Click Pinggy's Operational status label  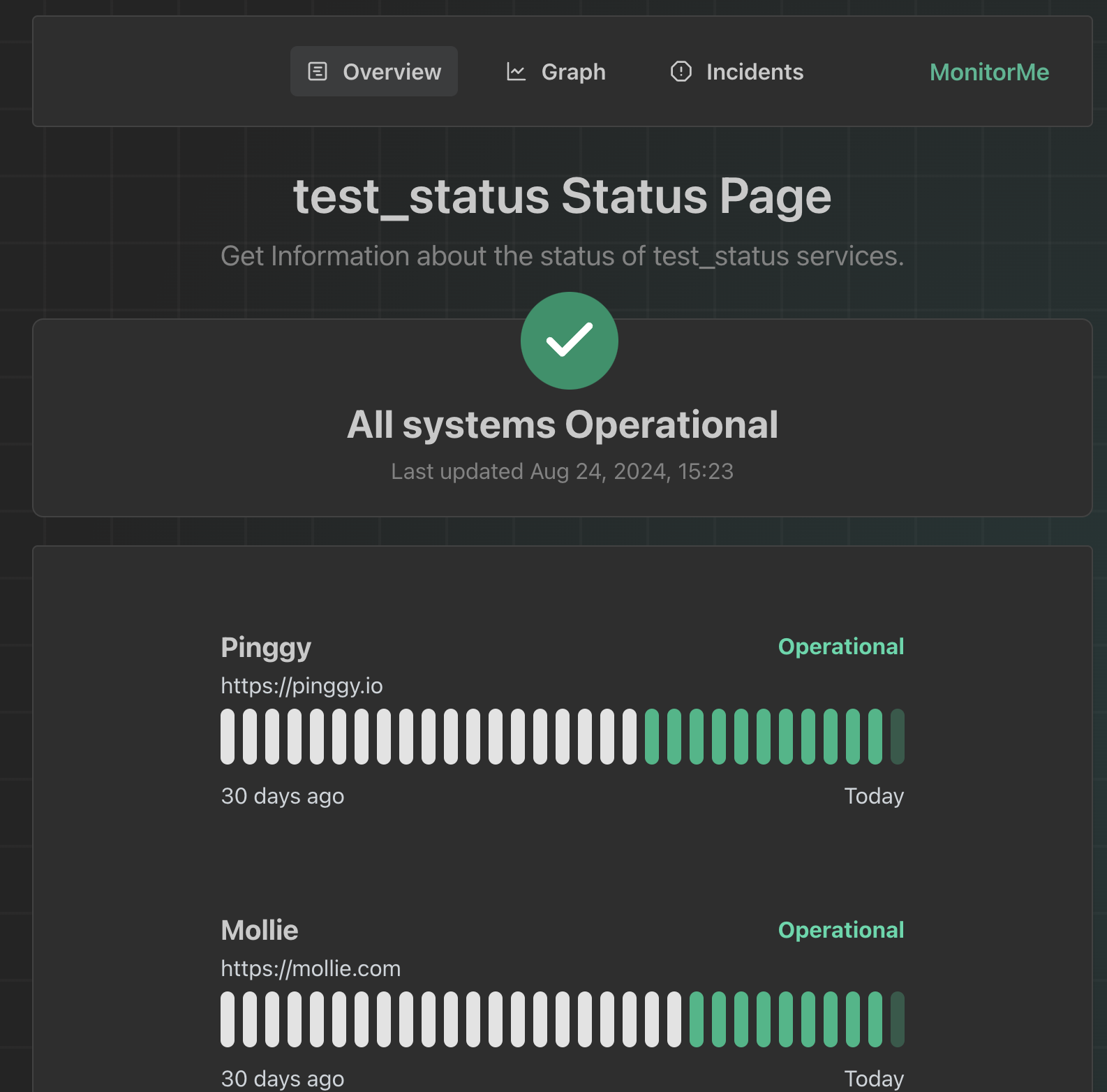(x=841, y=647)
